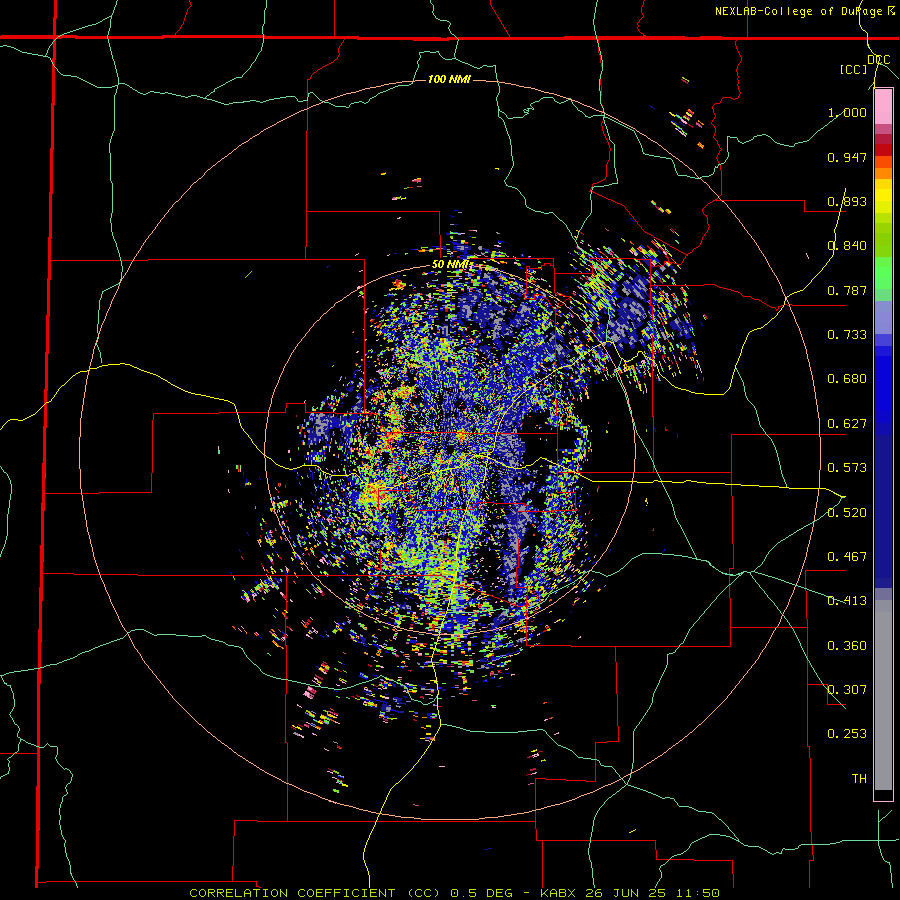Screen dimensions: 900x900
Task: Pick the light pink segment of the color bar
Action: point(883,107)
